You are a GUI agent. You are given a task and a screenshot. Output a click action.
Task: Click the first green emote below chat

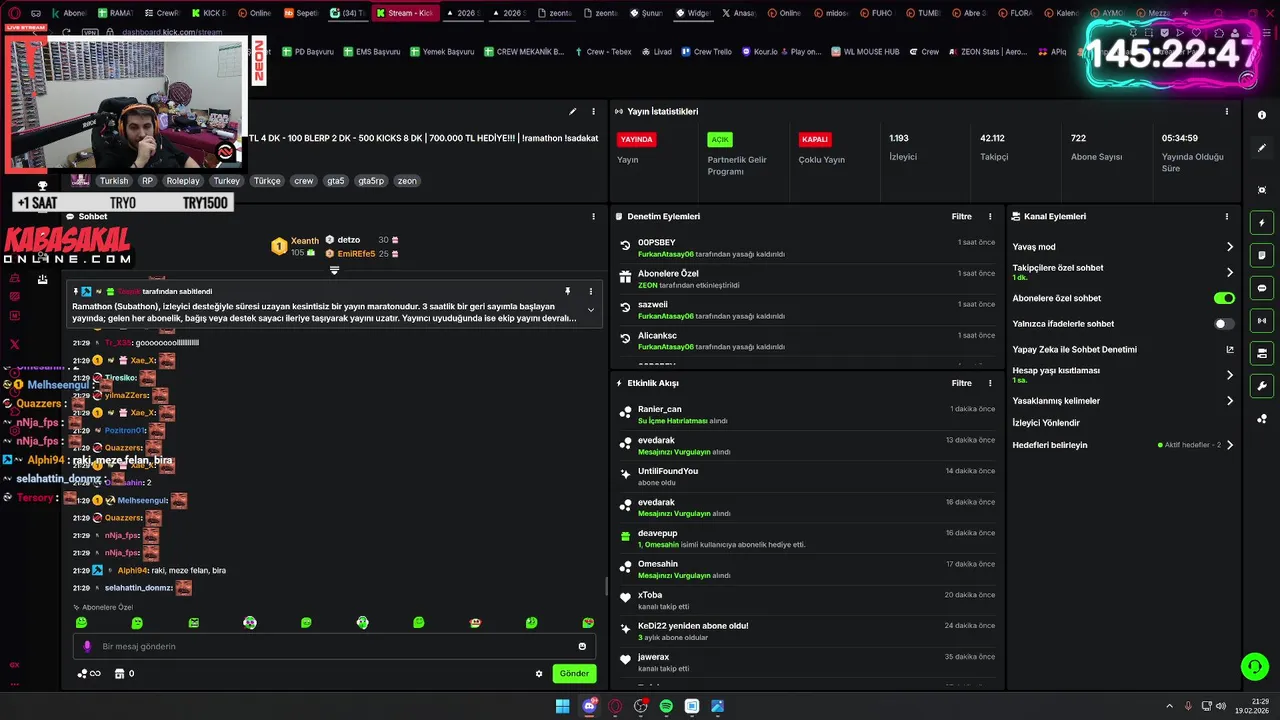pos(81,623)
